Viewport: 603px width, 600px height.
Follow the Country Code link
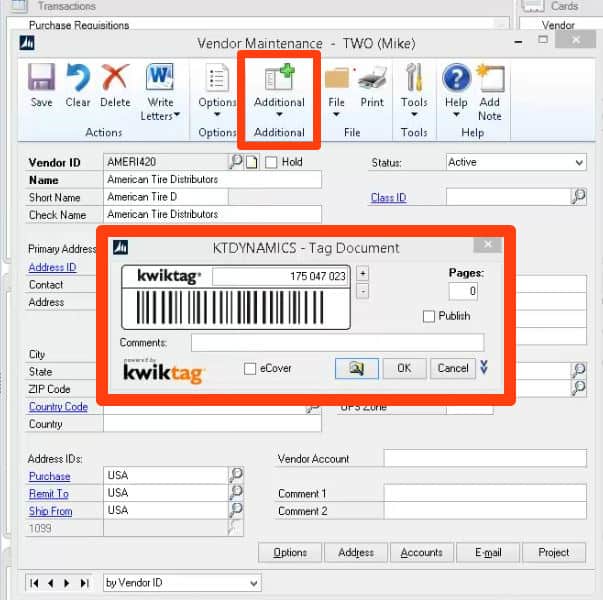(x=58, y=407)
